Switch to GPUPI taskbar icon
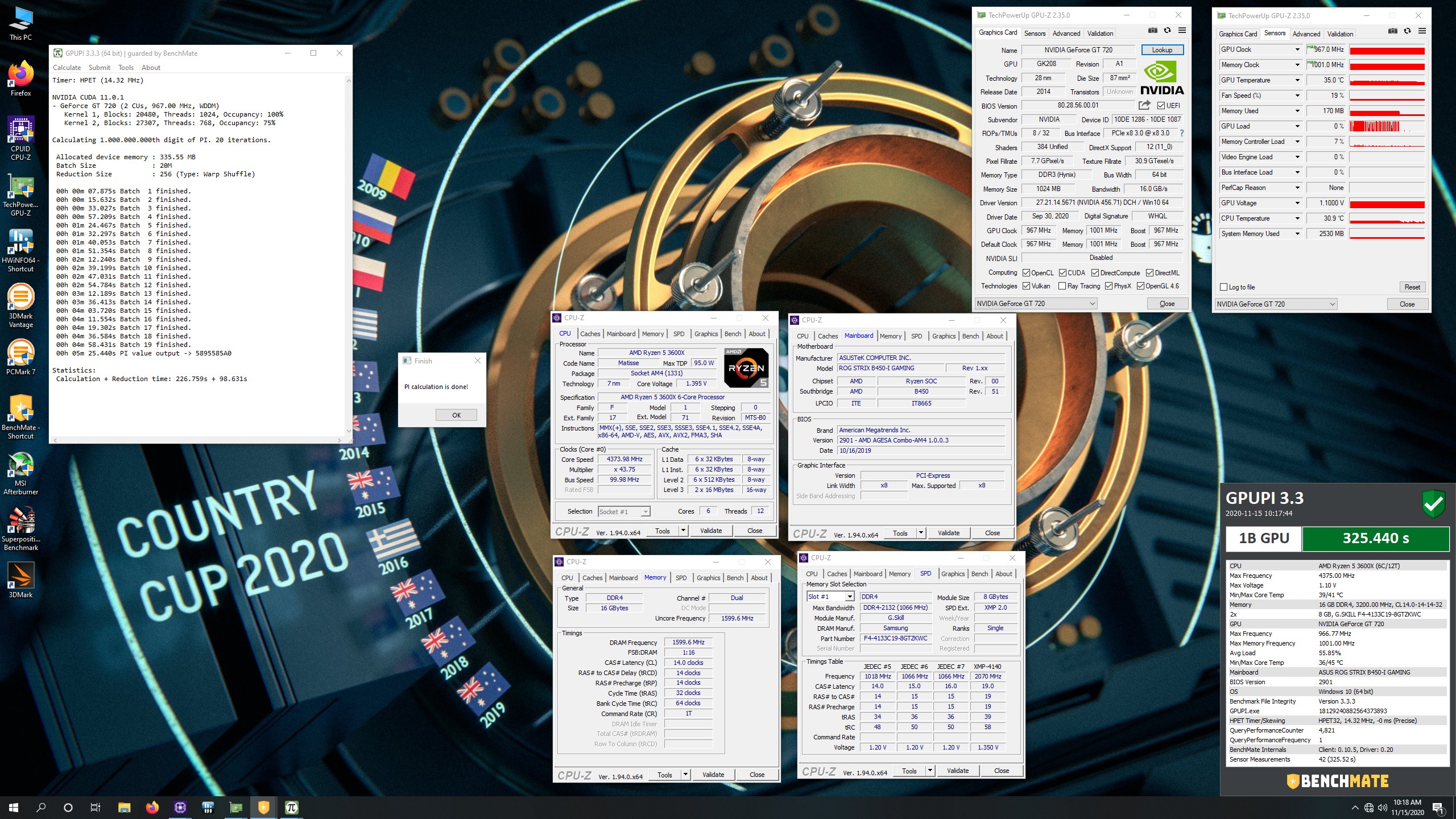Image resolution: width=1456 pixels, height=819 pixels. (291, 807)
